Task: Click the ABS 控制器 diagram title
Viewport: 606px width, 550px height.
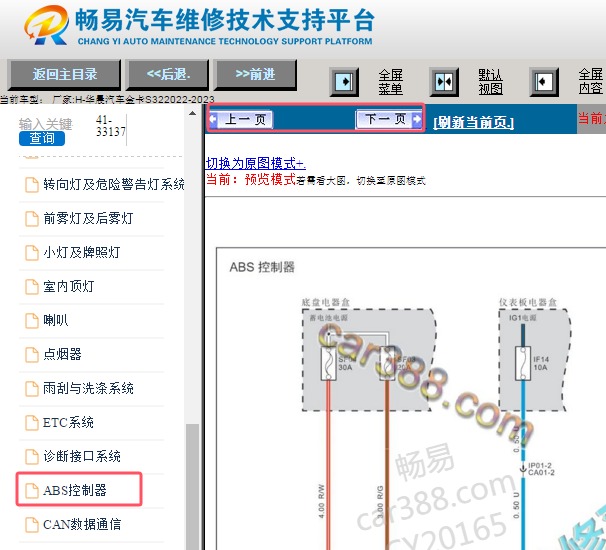Action: pyautogui.click(x=262, y=267)
